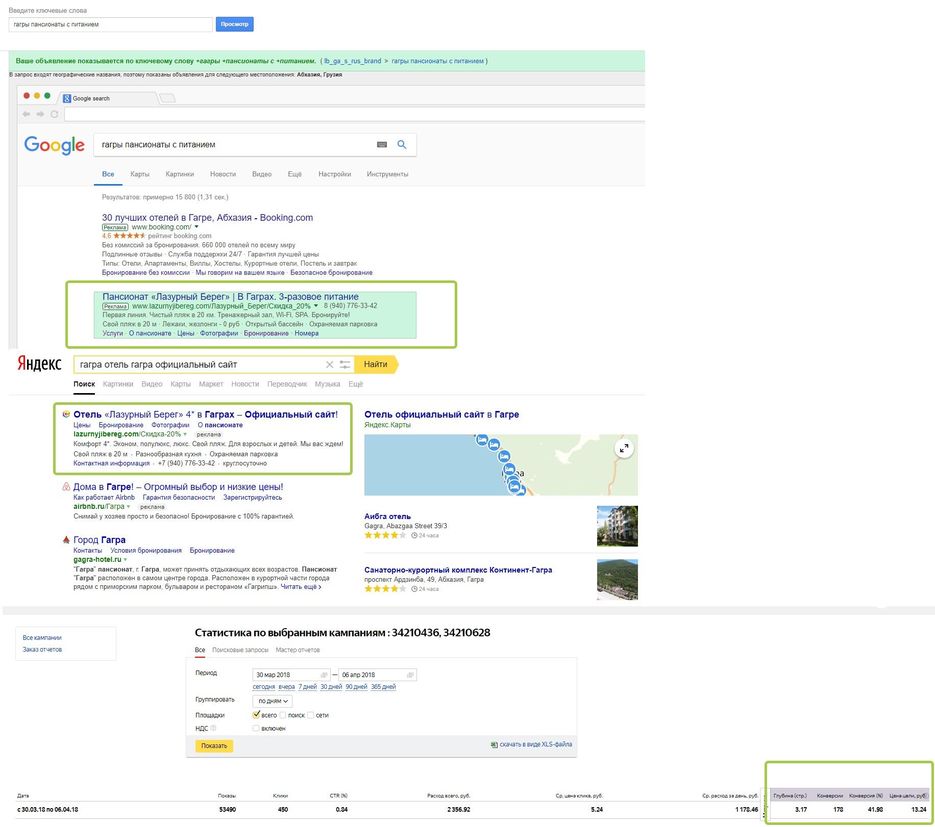The image size is (935, 827).
Task: Open calendar icon in 06 апр 2018 field
Action: 410,675
